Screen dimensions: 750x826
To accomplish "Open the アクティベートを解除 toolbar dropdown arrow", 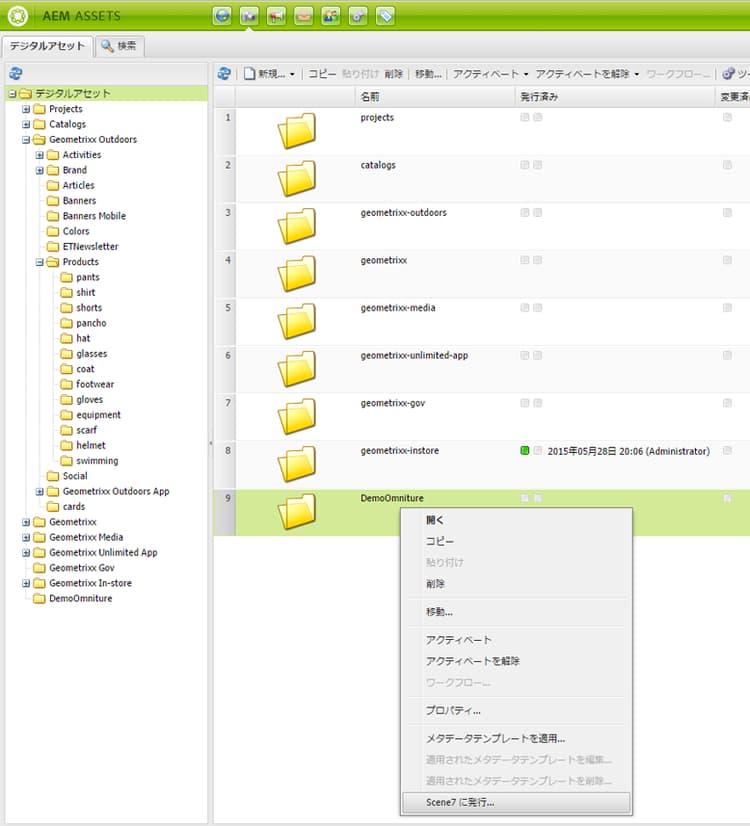I will click(637, 74).
